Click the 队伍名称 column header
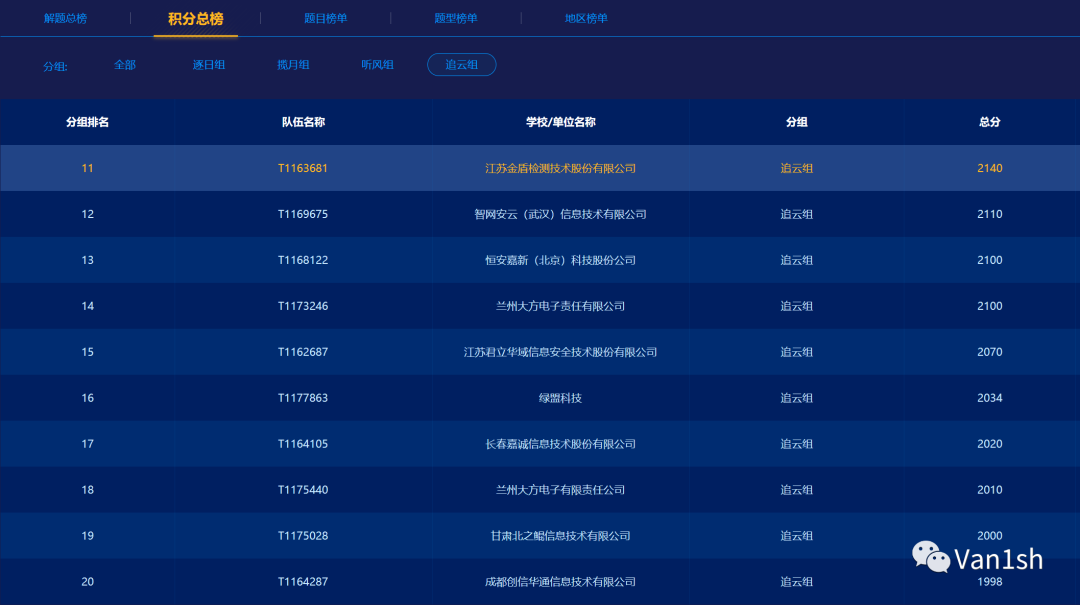 [302, 122]
